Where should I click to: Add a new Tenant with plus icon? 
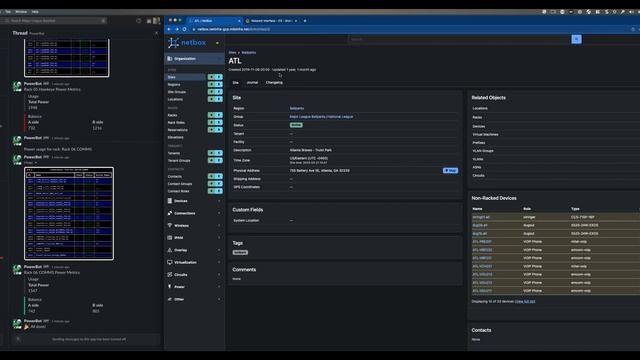(211, 153)
